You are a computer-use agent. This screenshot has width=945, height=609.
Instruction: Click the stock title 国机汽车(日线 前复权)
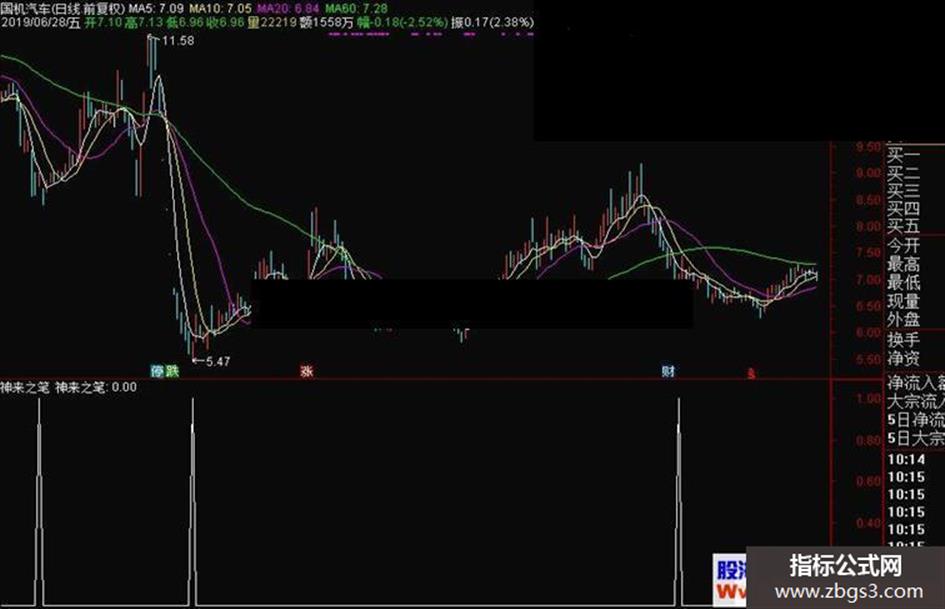(63, 8)
